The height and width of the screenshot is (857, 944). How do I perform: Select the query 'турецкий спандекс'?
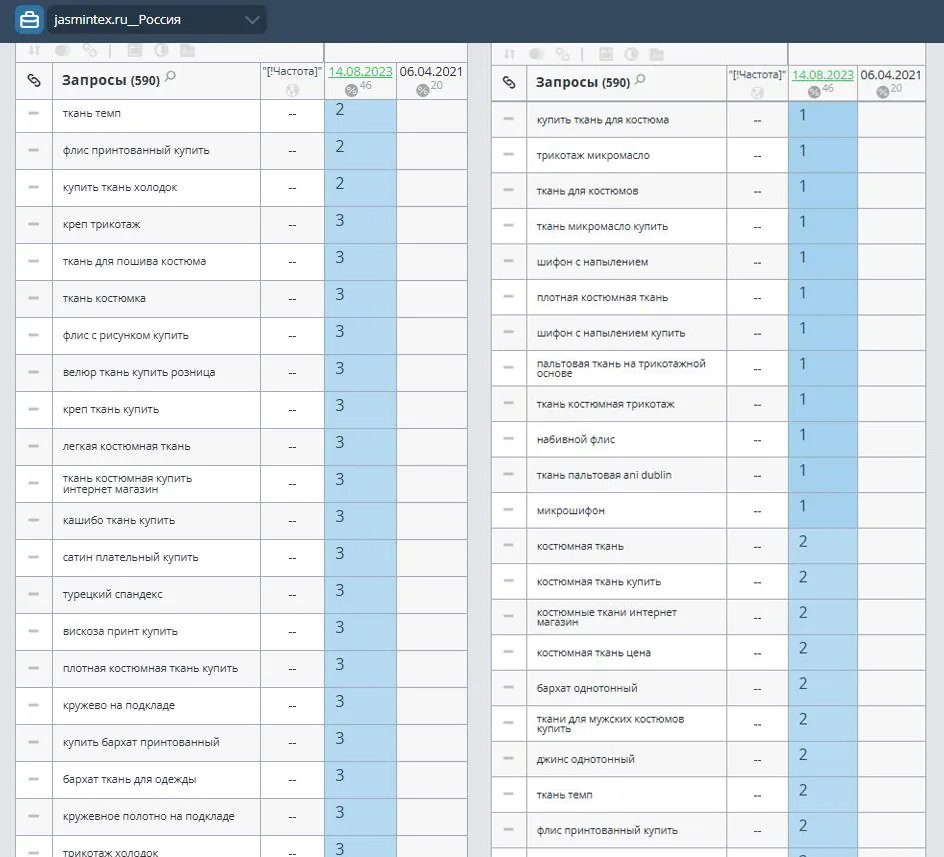(x=113, y=594)
